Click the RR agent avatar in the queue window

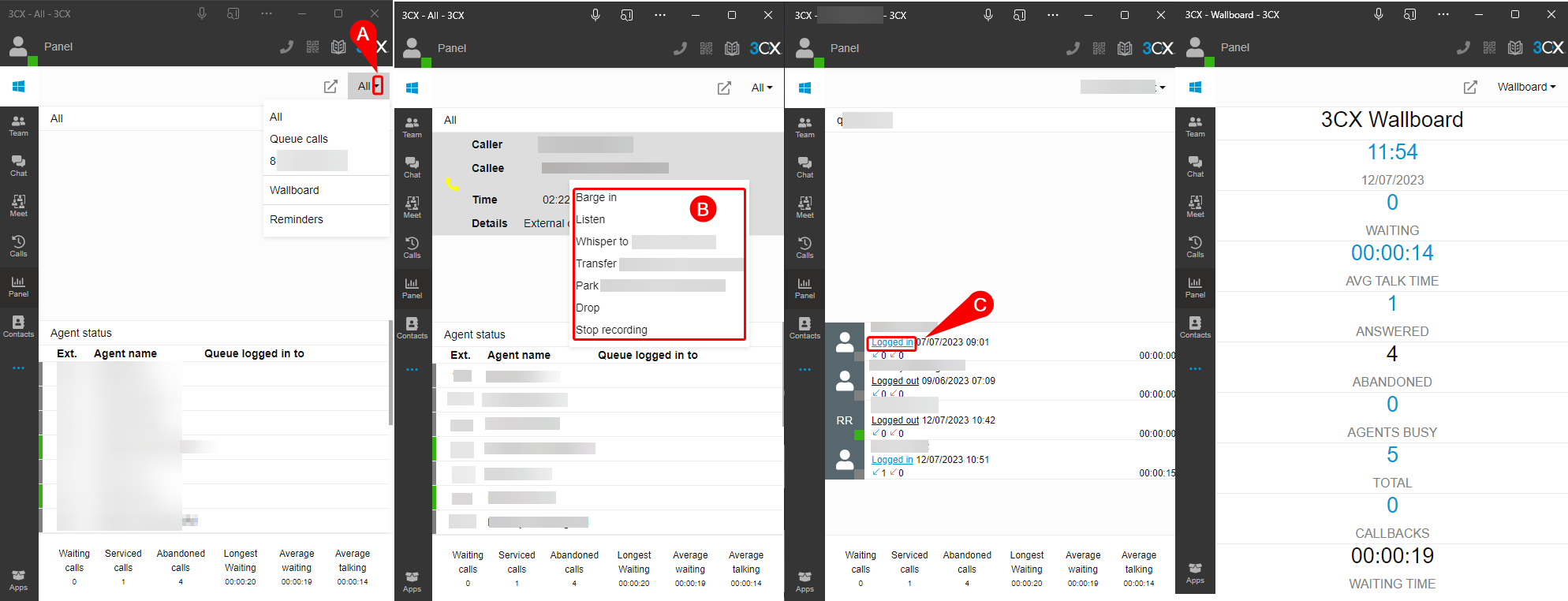tap(845, 420)
